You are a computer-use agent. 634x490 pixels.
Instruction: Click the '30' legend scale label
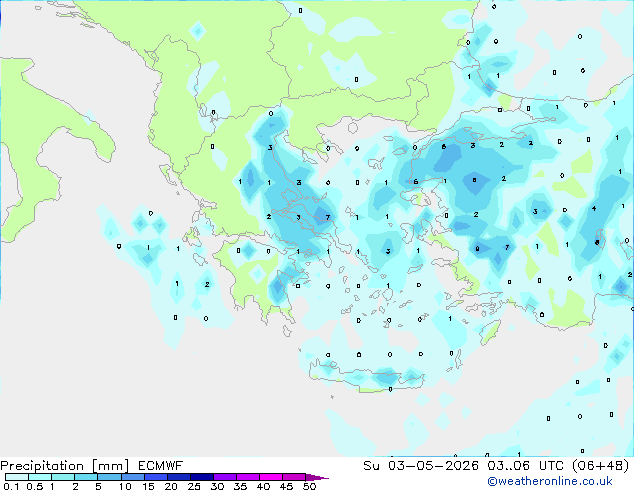tap(217, 486)
